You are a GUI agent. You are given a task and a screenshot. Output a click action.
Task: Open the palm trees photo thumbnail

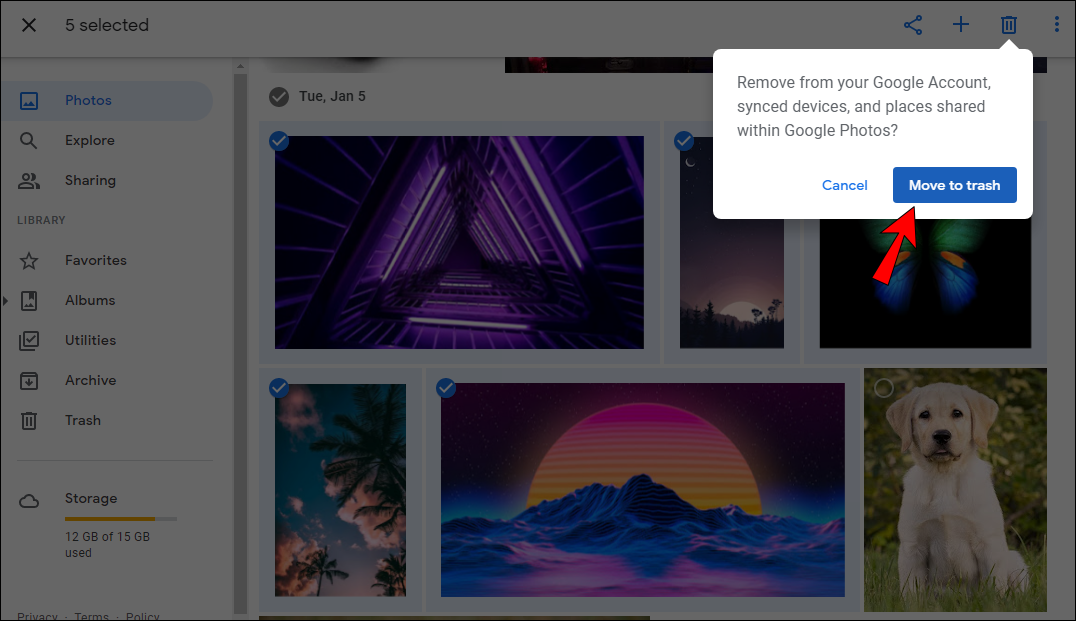click(x=340, y=490)
